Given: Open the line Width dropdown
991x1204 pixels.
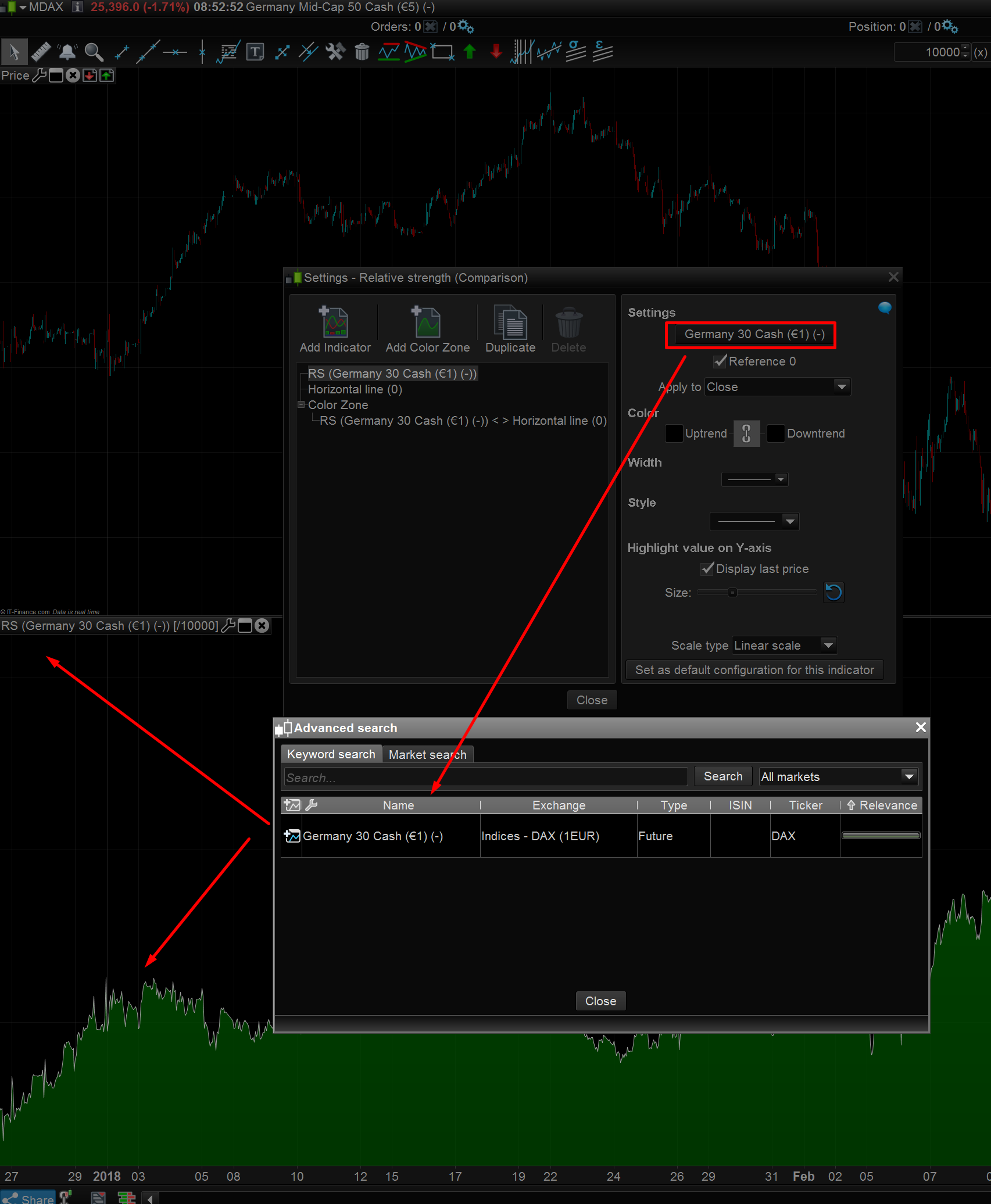Looking at the screenshot, I should (754, 479).
